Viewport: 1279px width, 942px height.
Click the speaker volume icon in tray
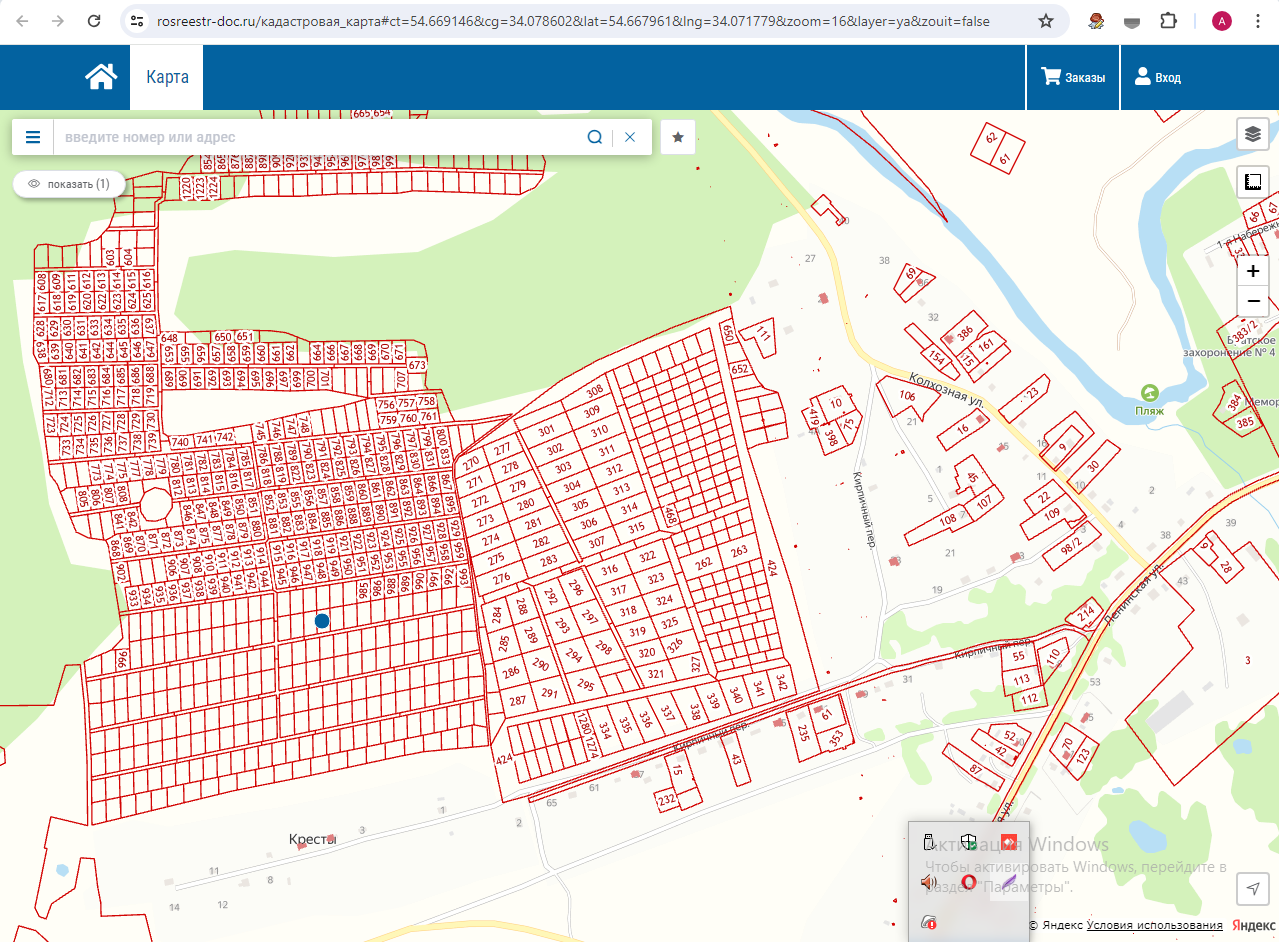pos(928,882)
